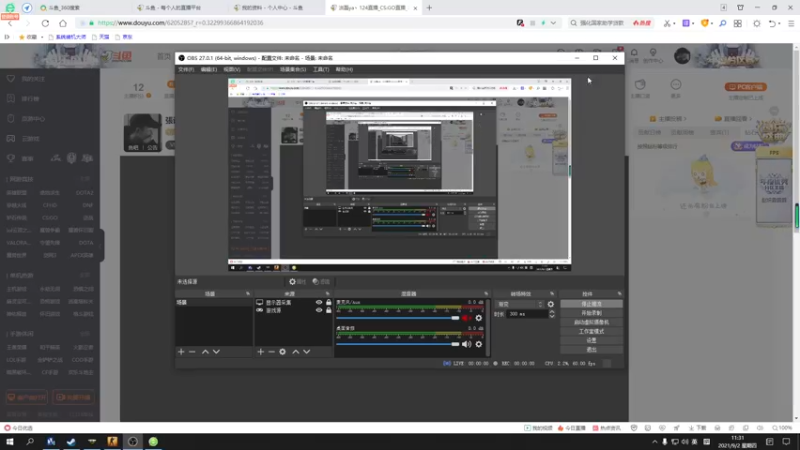The image size is (800, 450).
Task: Click the studio mode button in Controls
Action: (x=591, y=332)
